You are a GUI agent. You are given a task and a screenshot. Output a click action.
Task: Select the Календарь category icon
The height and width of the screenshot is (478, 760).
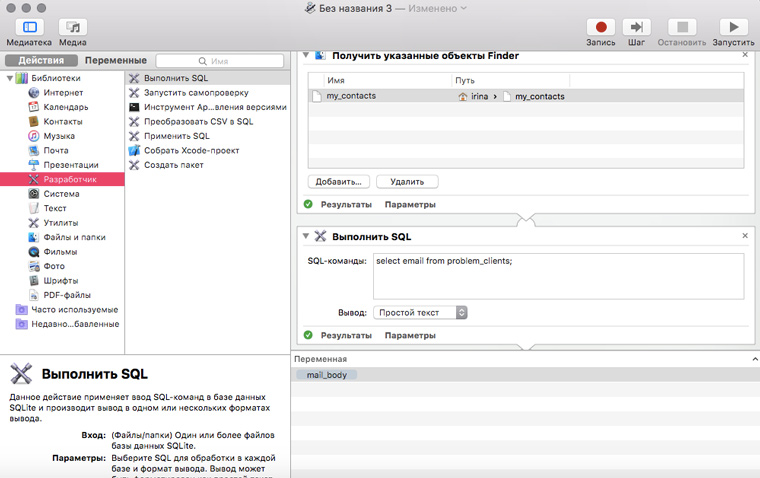pyautogui.click(x=34, y=107)
